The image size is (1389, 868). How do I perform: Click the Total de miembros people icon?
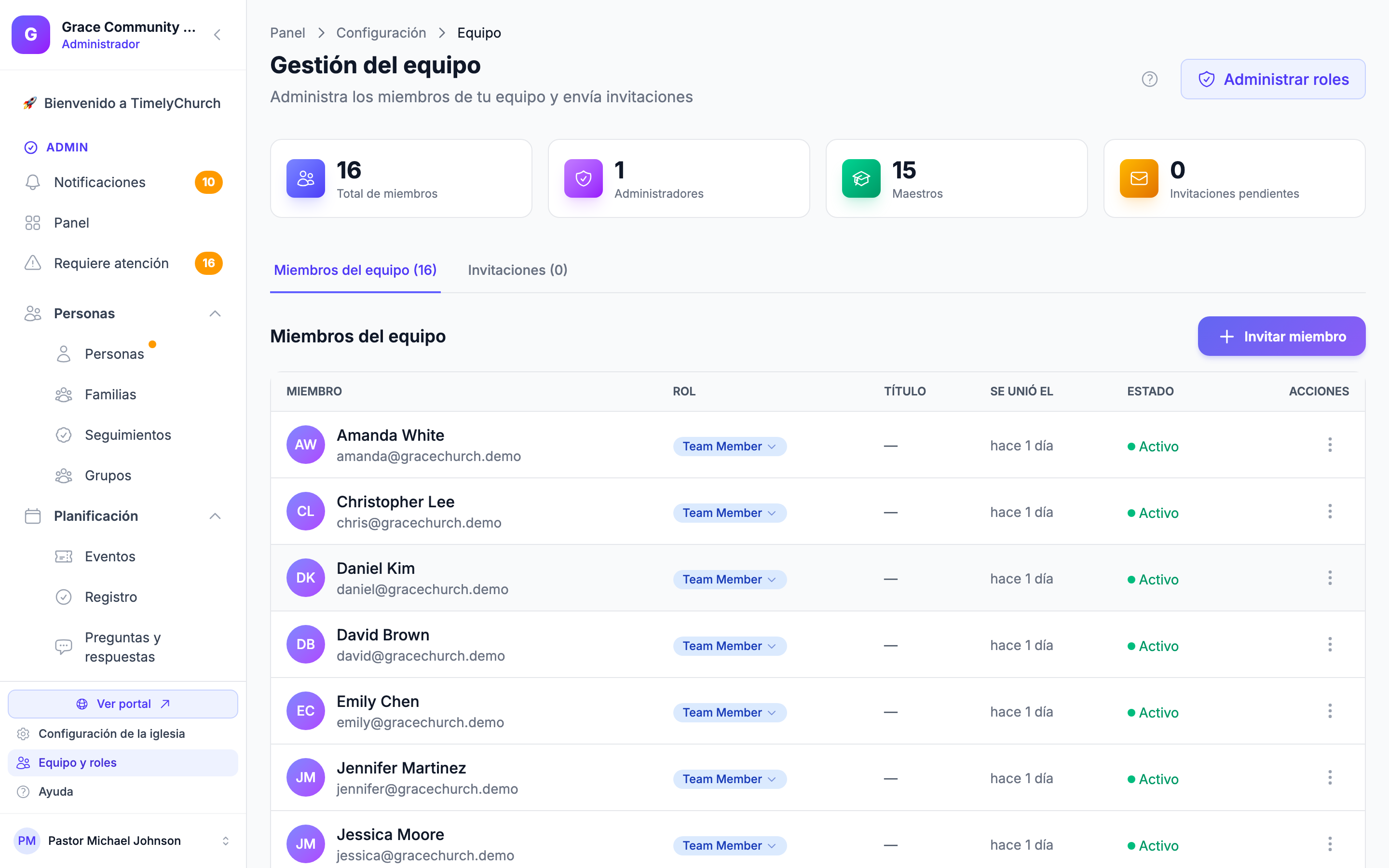[305, 178]
